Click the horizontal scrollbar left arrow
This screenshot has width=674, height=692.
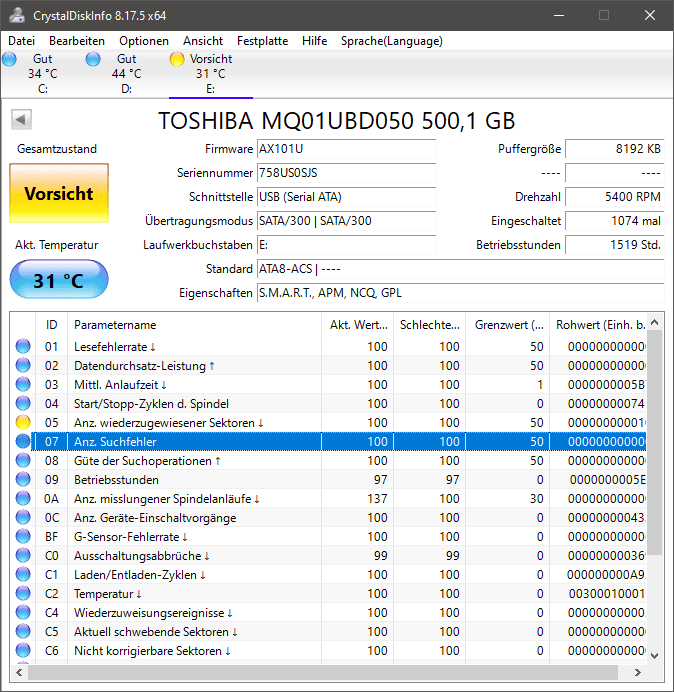click(19, 673)
